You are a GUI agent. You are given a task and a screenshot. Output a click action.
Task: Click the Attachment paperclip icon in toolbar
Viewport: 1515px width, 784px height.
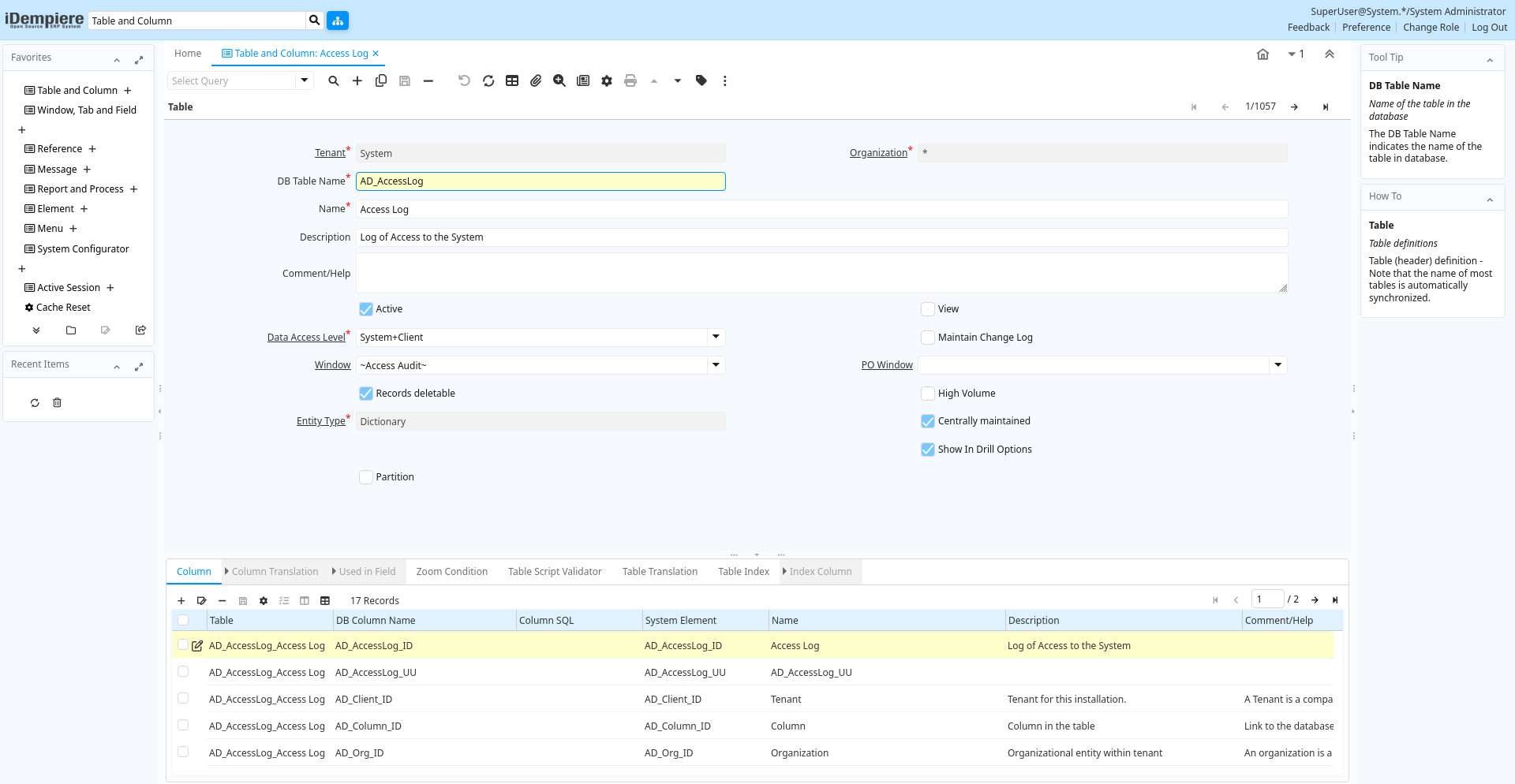[536, 80]
